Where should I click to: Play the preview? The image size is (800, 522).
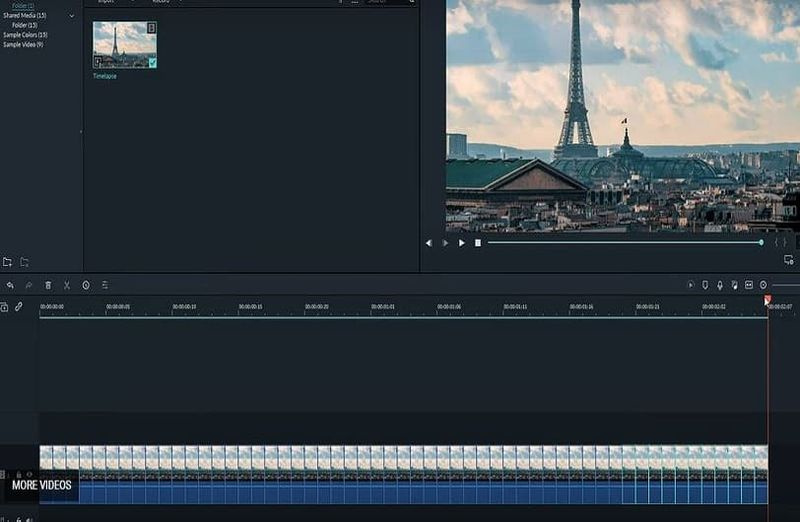[461, 243]
